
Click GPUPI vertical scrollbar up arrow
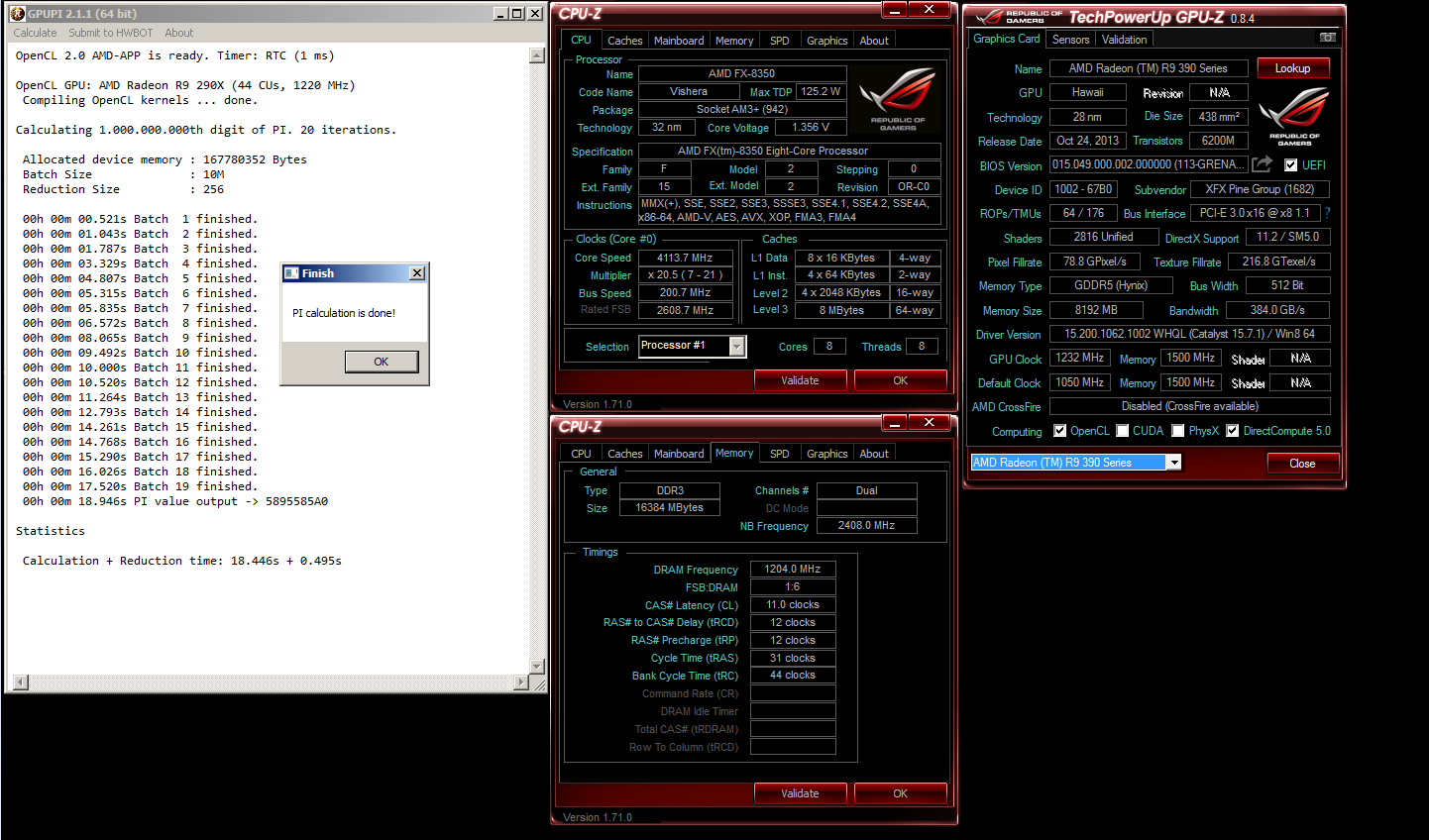[537, 55]
